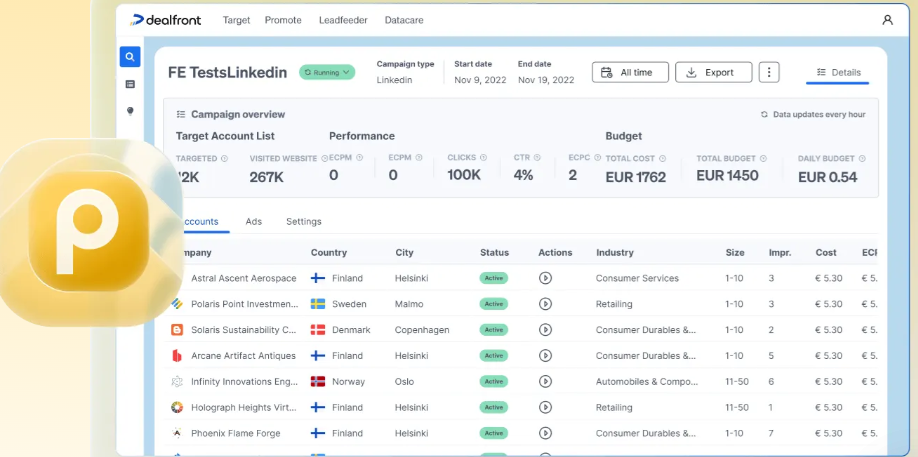Click the info icon next to TOTAL BUDGET

click(763, 159)
